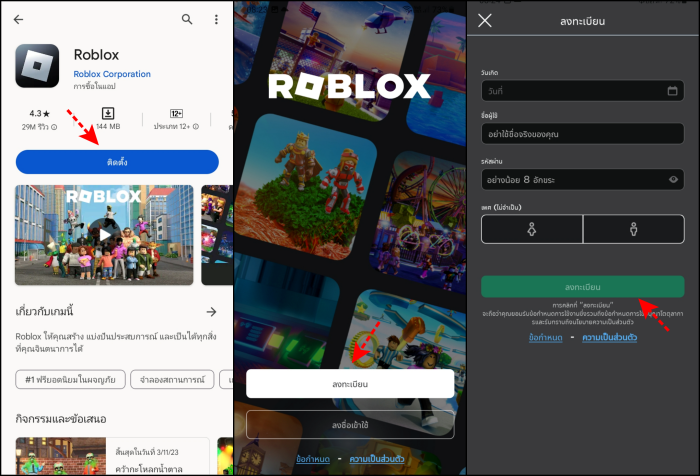Go back with the Play Store arrow
Screen dimensions: 700x476
click(18, 19)
